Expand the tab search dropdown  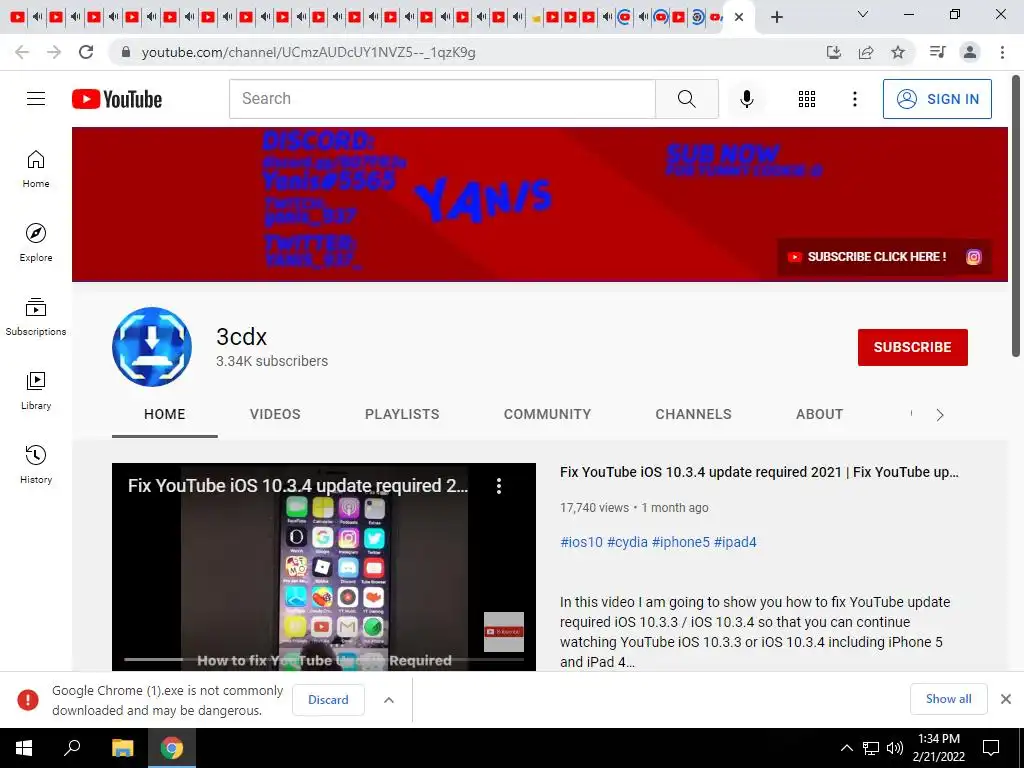(863, 14)
